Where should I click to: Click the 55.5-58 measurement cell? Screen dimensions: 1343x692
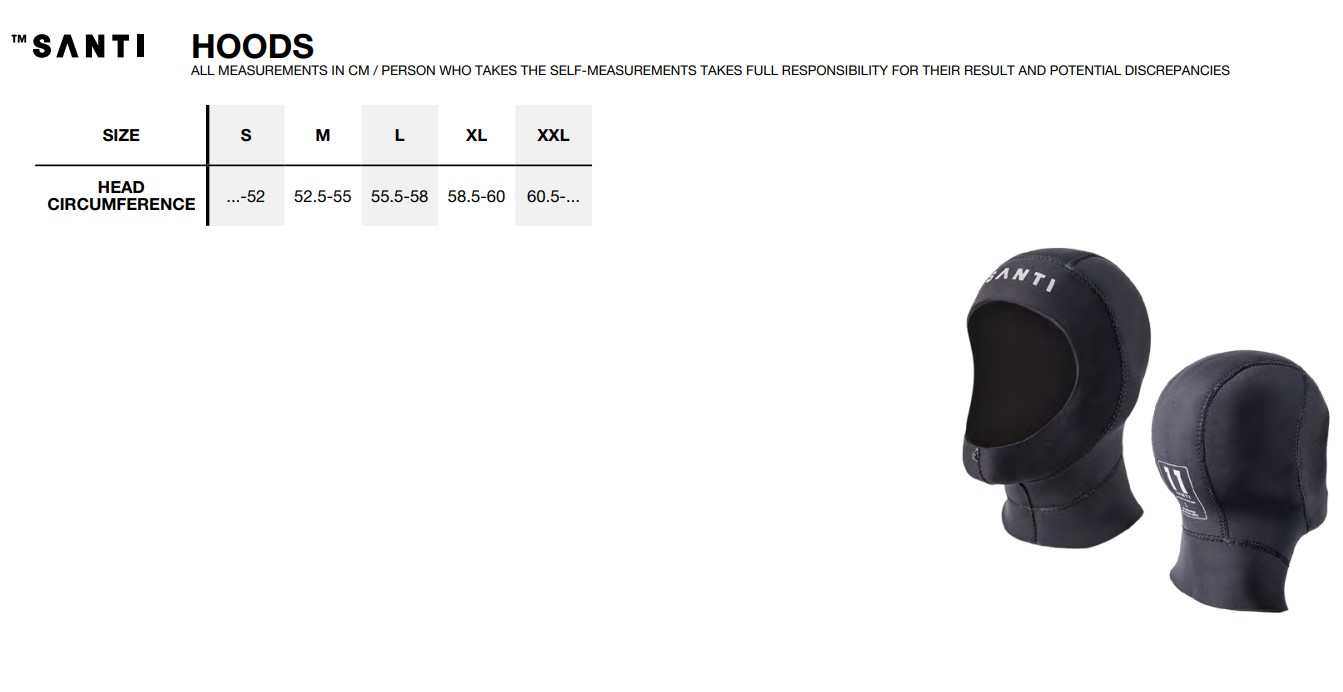pos(399,196)
